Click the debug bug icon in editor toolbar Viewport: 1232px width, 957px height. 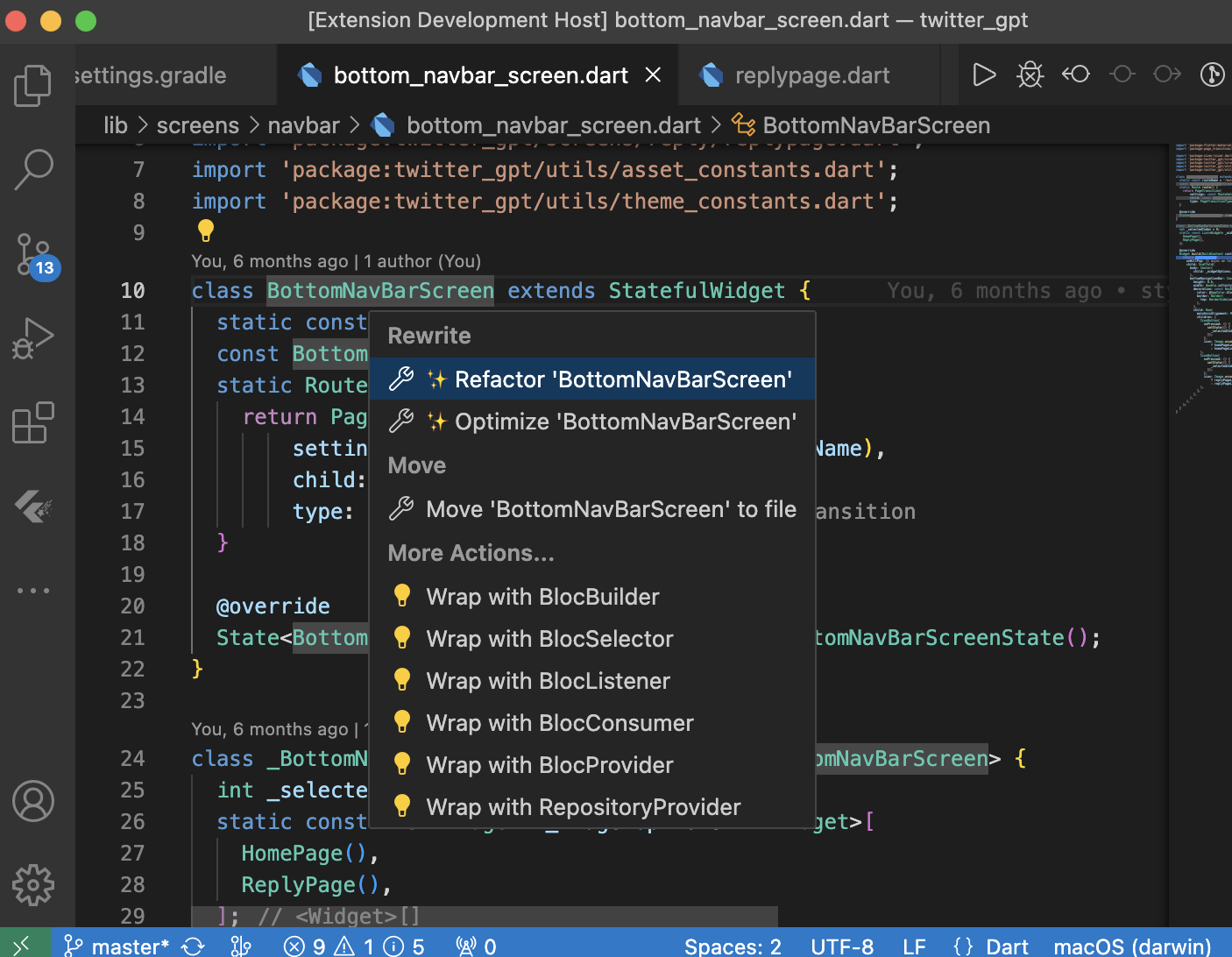point(1030,74)
